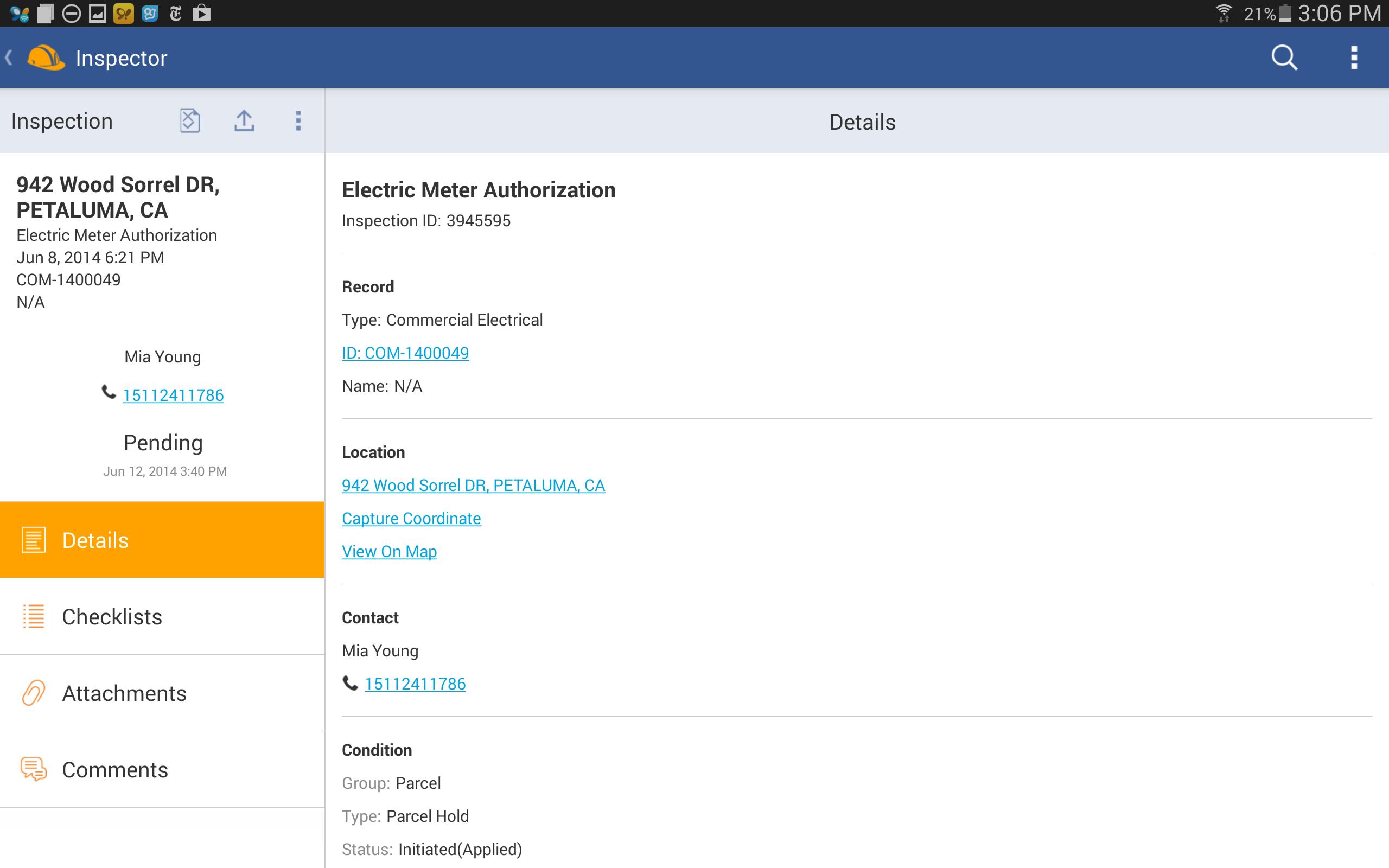Go back using the header chevron
Image resolution: width=1389 pixels, height=868 pixels.
(x=9, y=58)
